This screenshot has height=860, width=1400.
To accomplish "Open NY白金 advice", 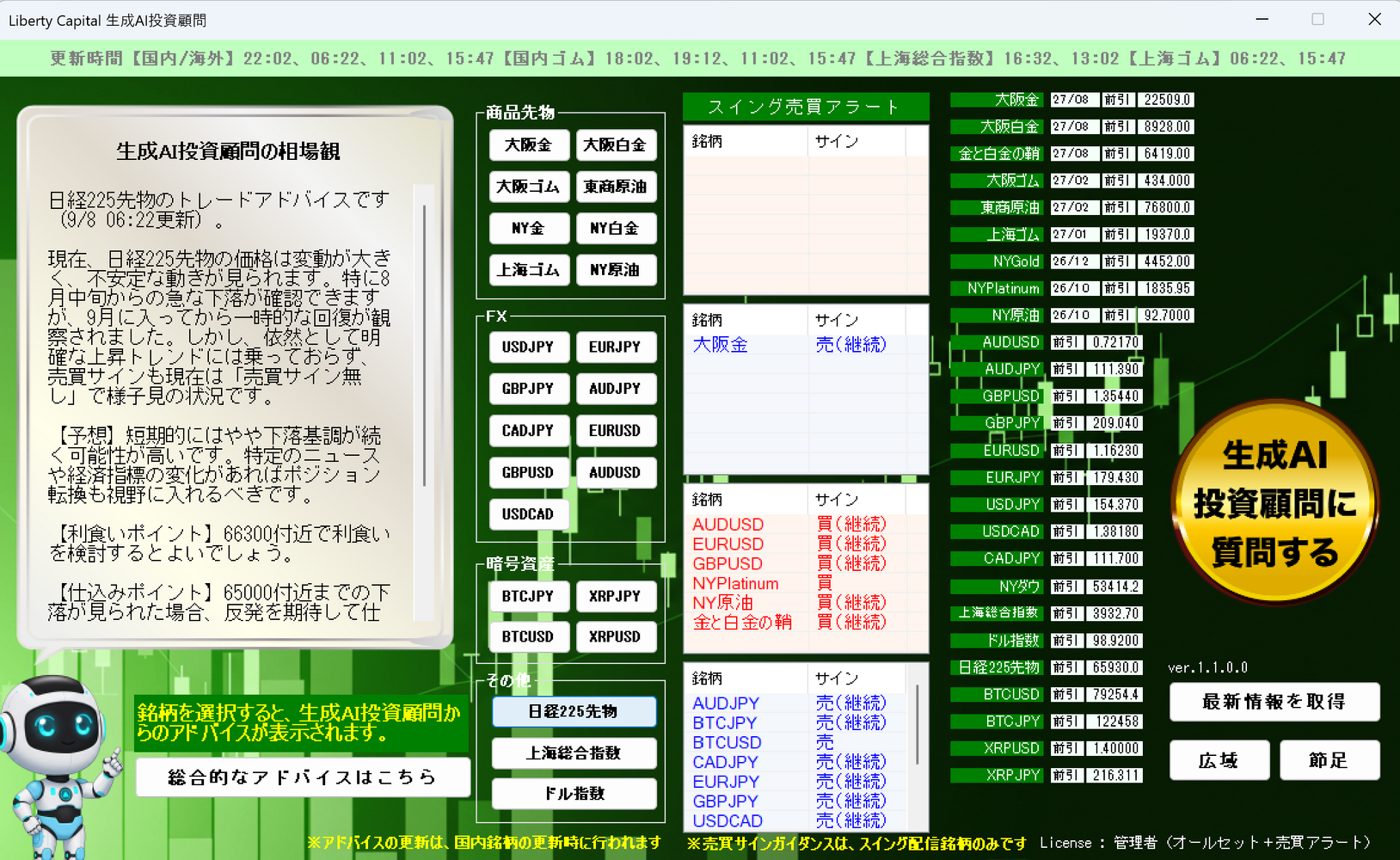I will pos(616,228).
